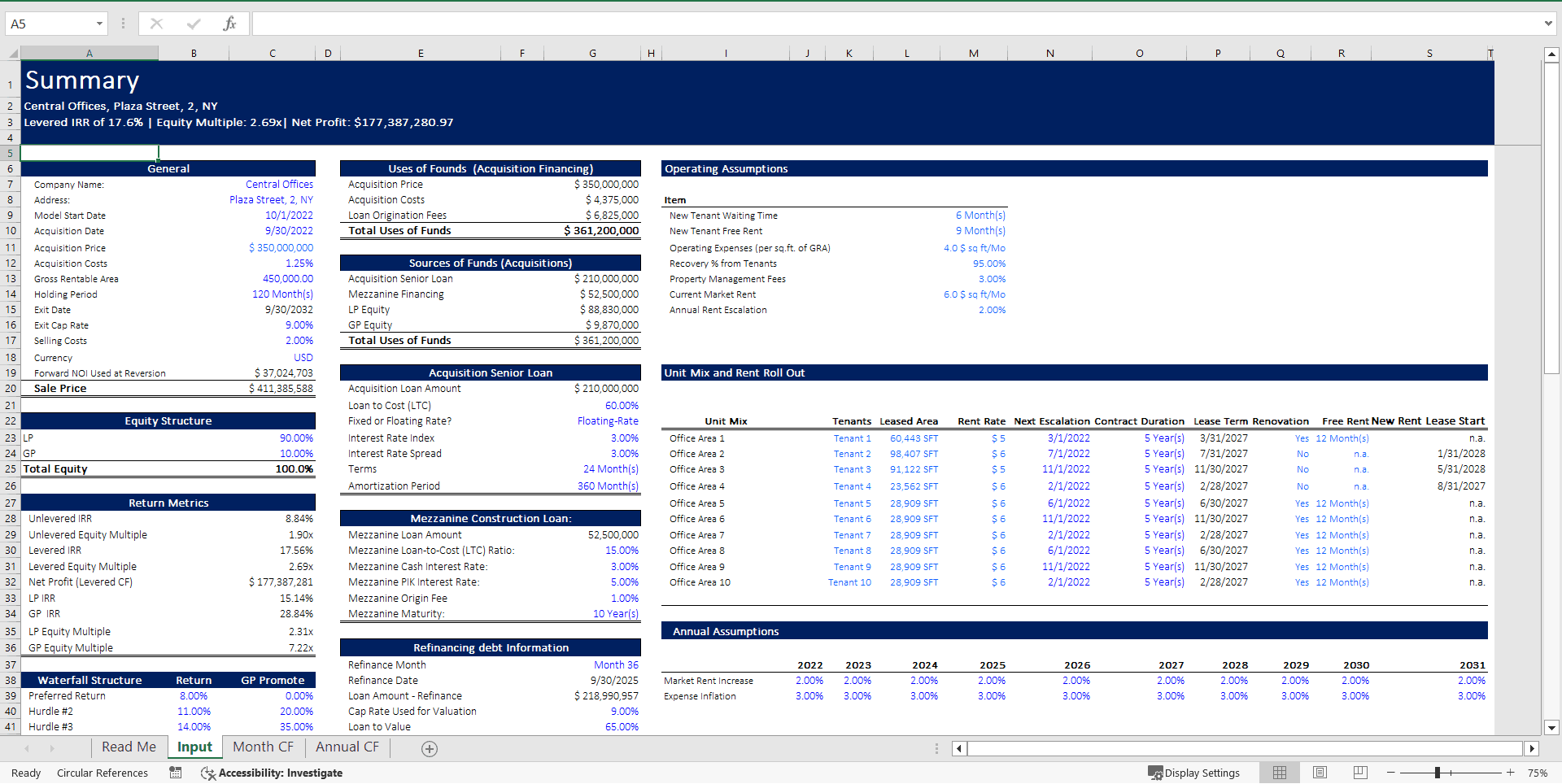1562x784 pixels.
Task: Click the Enter (checkmark) icon on formula bar
Action: (193, 23)
